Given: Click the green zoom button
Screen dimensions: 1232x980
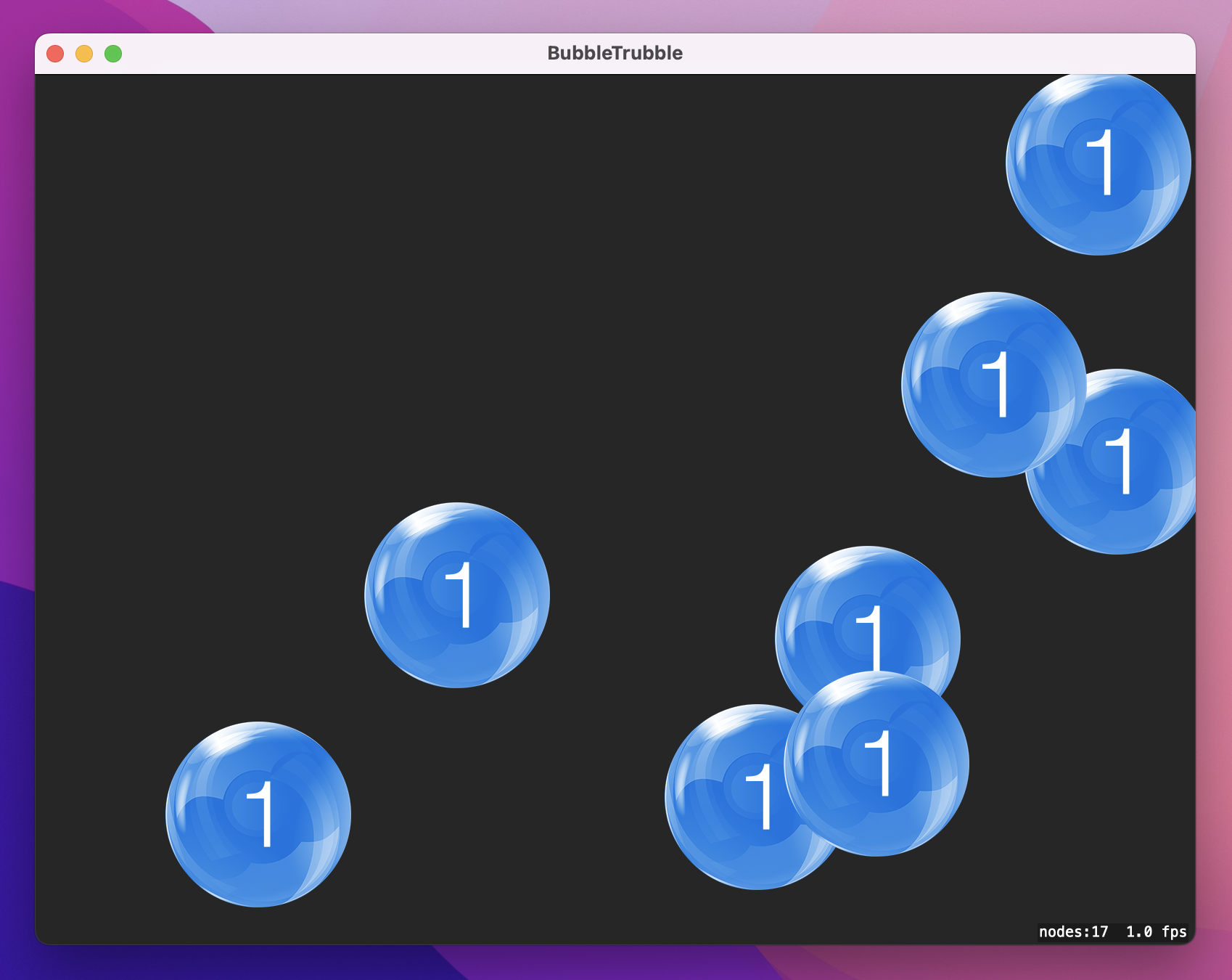Looking at the screenshot, I should pyautogui.click(x=113, y=52).
